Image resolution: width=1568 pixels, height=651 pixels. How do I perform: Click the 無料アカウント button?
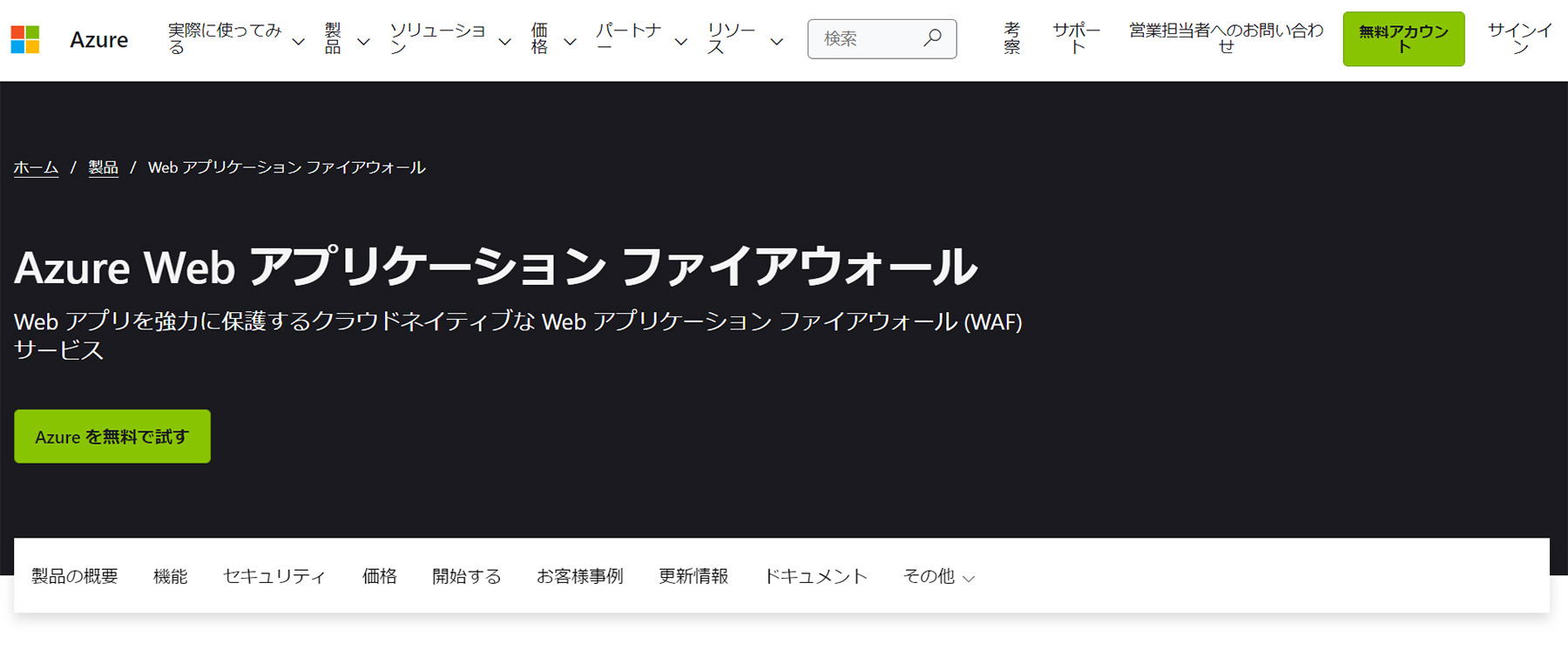pyautogui.click(x=1403, y=39)
